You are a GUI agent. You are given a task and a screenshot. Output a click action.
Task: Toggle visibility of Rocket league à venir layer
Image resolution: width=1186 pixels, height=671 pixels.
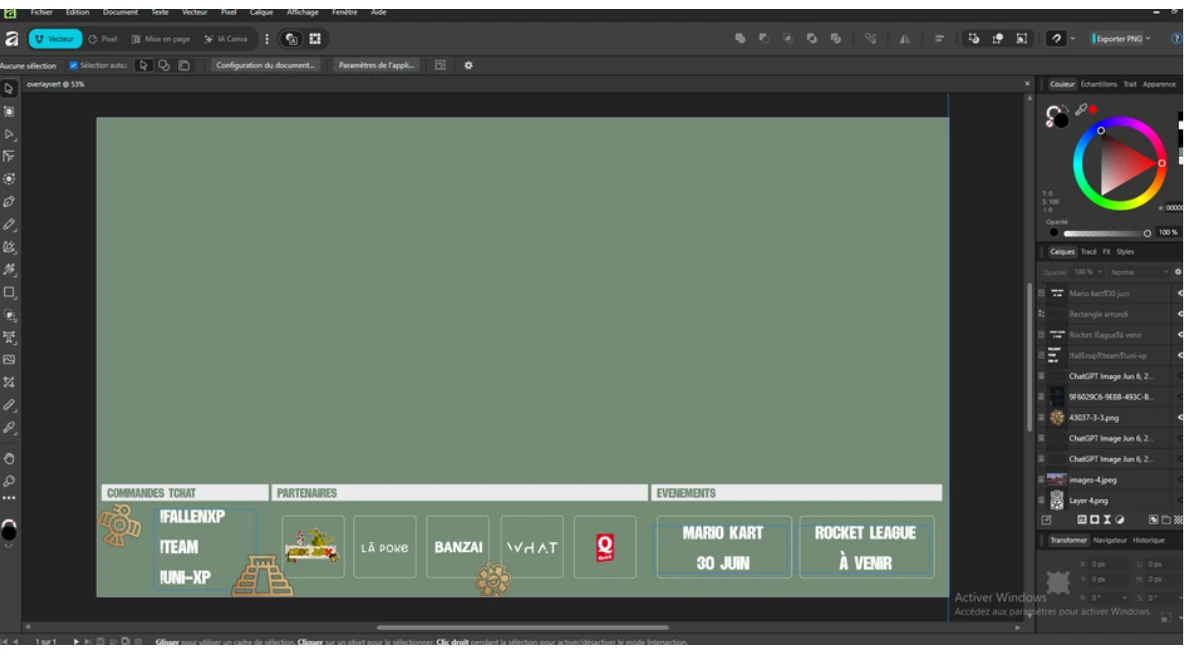(x=1180, y=334)
